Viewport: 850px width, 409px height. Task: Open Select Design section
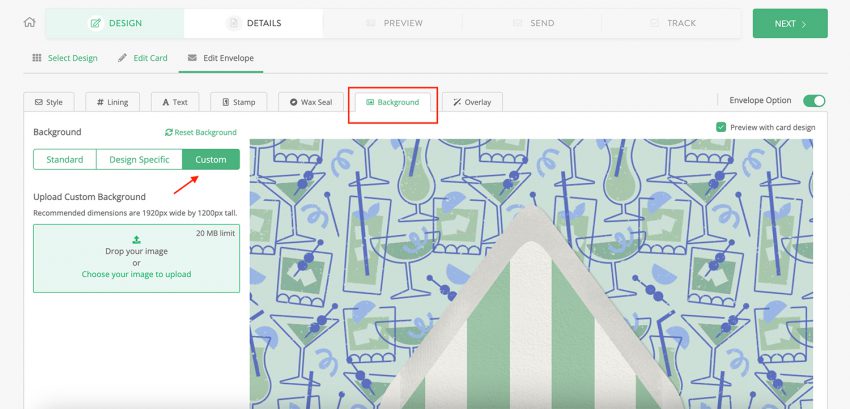(x=65, y=58)
